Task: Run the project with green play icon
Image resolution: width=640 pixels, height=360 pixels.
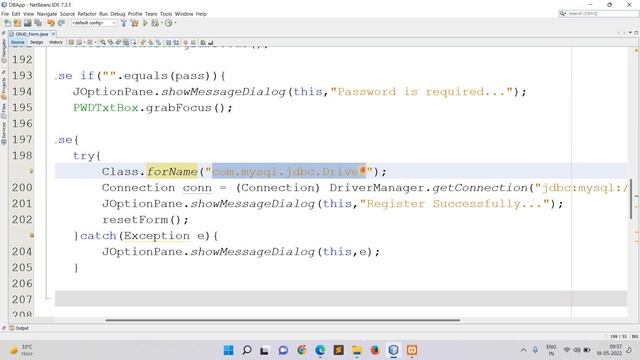Action: pyautogui.click(x=145, y=23)
